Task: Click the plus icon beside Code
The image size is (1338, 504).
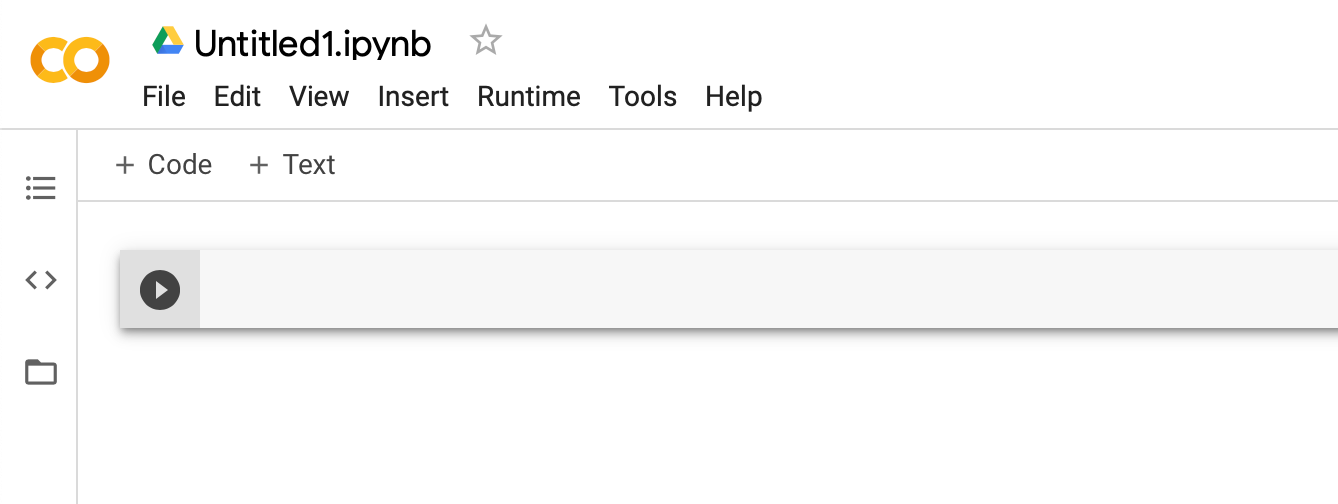Action: click(x=125, y=165)
